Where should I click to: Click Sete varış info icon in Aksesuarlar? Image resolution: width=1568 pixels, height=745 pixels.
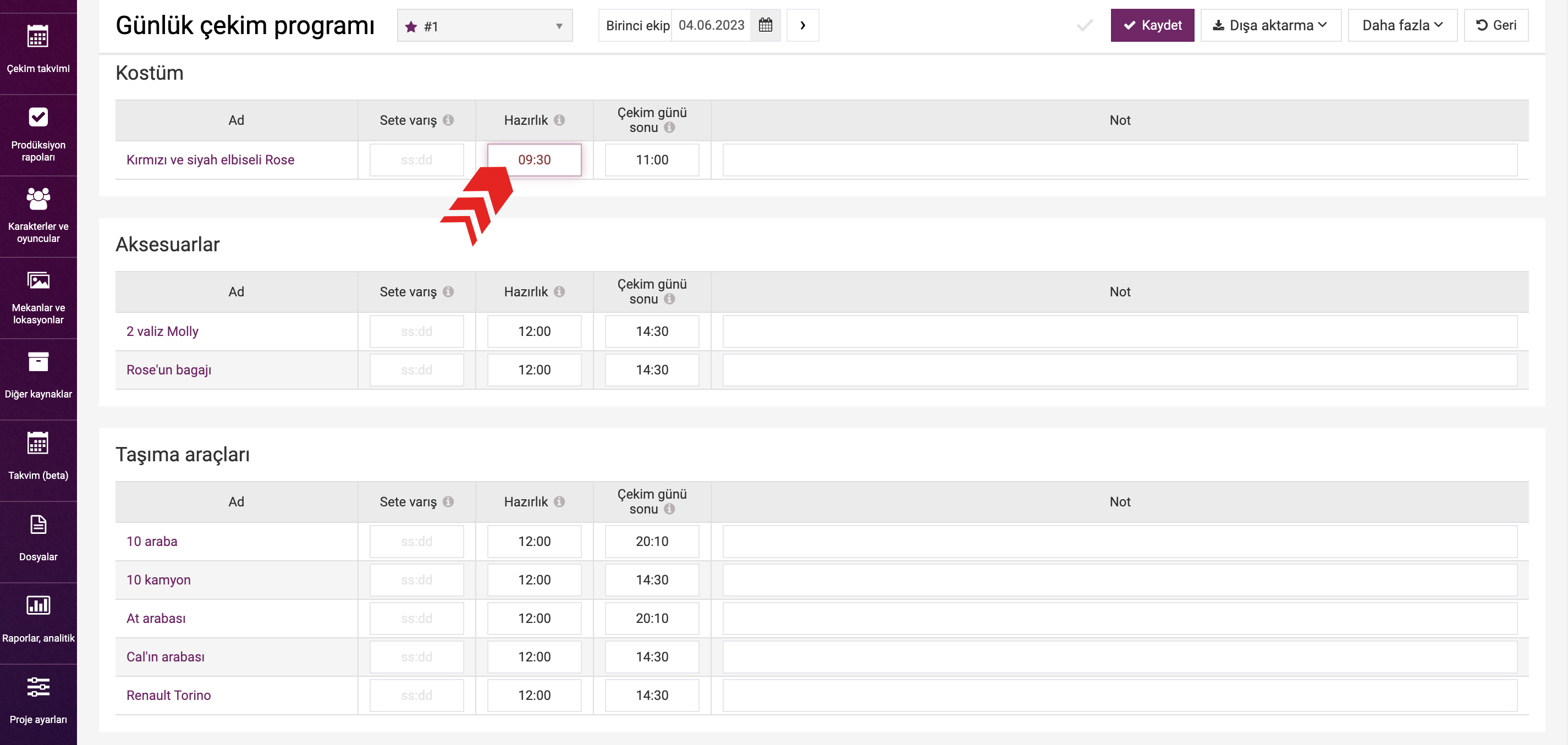(448, 291)
